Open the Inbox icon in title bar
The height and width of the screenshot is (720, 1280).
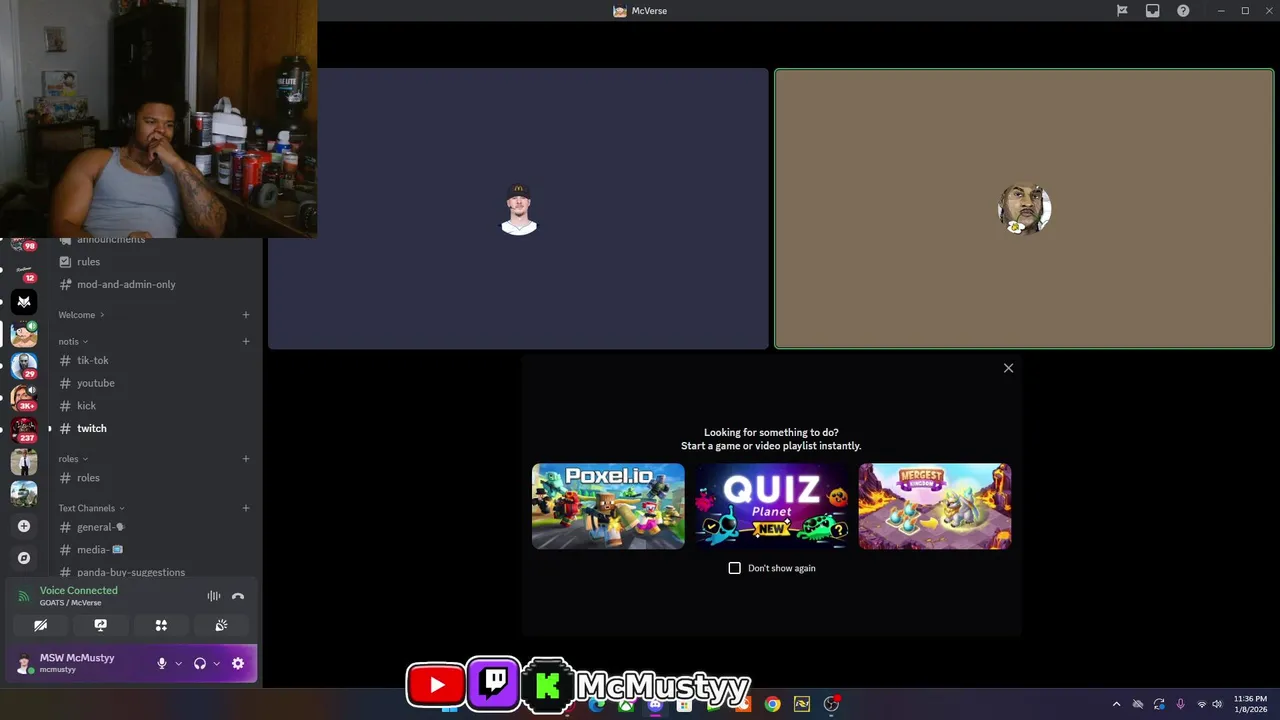click(1153, 11)
